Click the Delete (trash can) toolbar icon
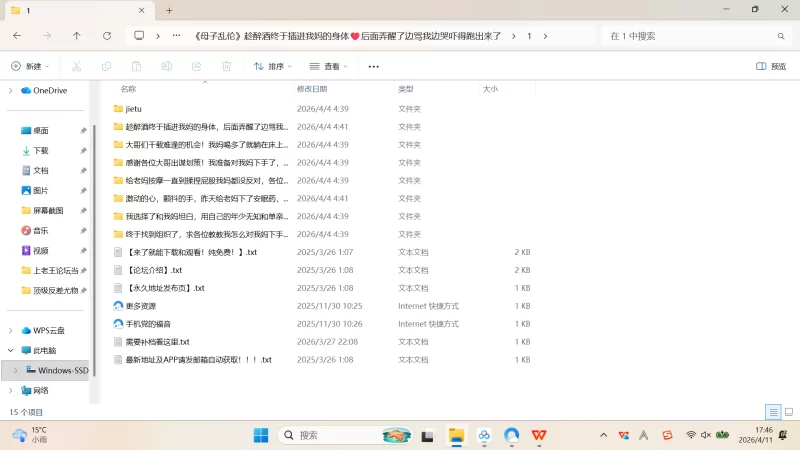The height and width of the screenshot is (450, 800). coord(226,66)
